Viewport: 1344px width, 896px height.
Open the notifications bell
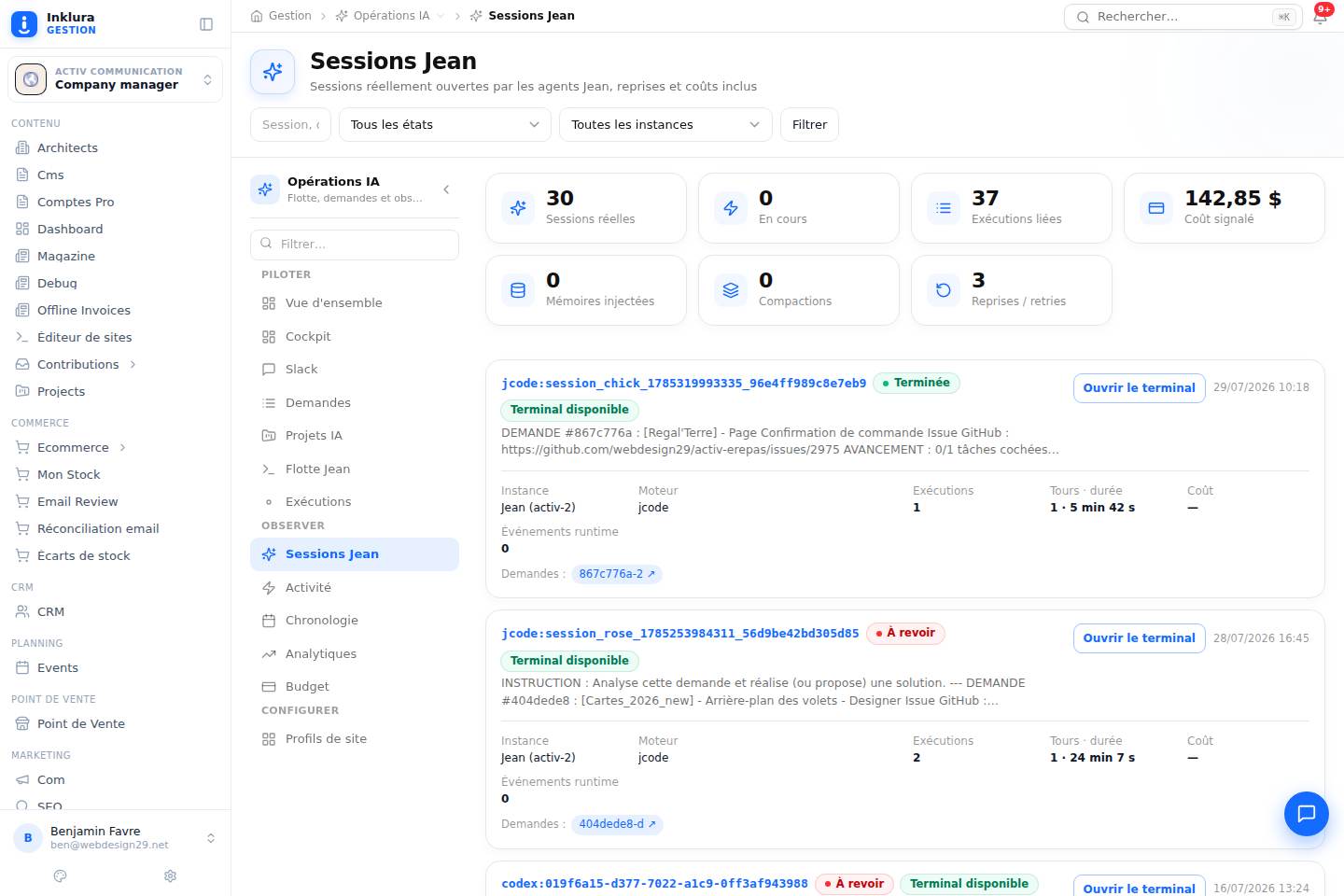point(1321,16)
